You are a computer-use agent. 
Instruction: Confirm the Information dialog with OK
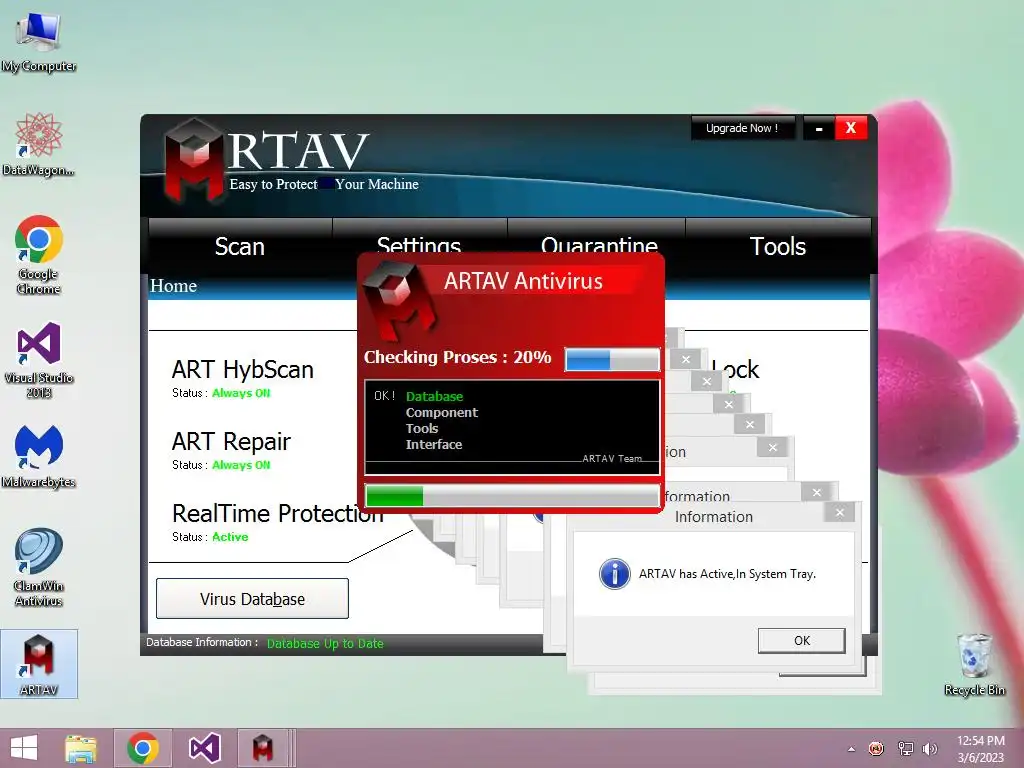[x=801, y=641]
